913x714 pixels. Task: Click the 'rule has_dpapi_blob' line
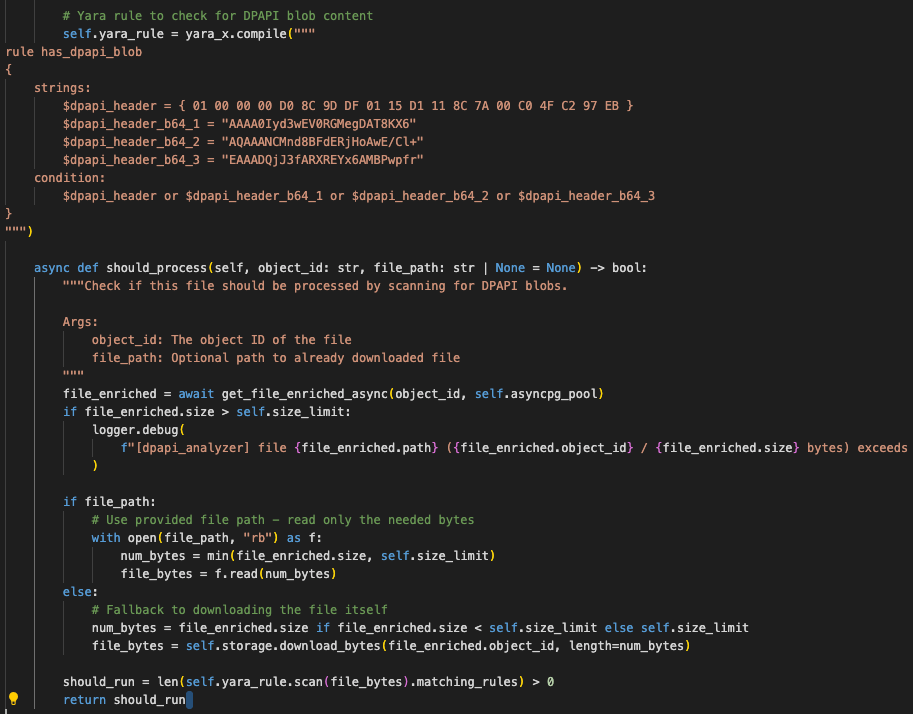(73, 52)
